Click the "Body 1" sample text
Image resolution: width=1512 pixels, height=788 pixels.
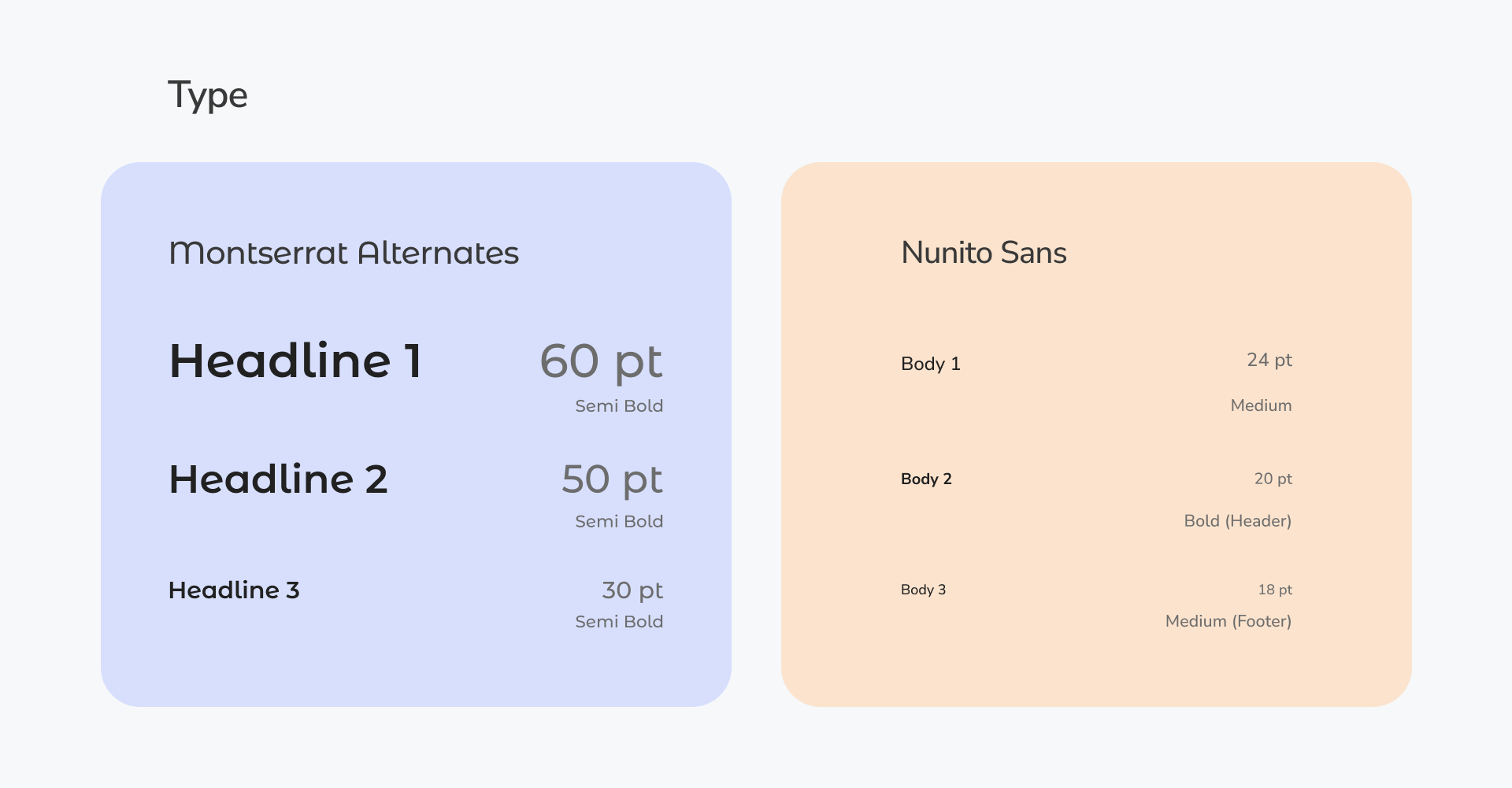point(930,364)
